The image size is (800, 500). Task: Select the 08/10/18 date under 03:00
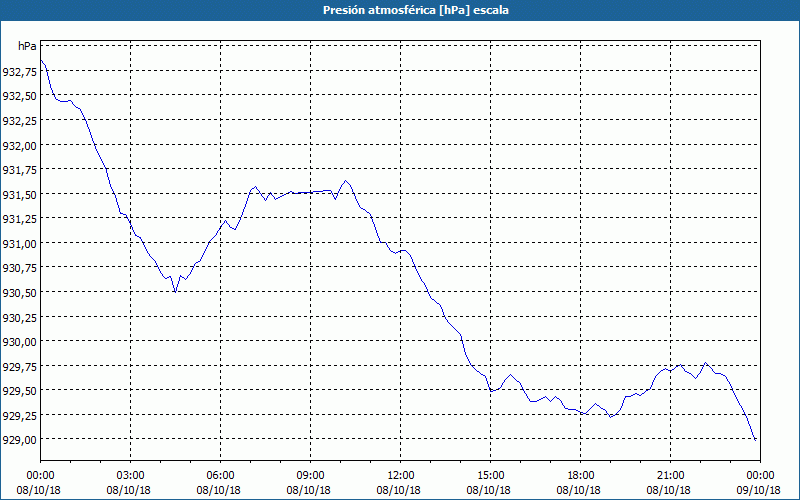pyautogui.click(x=129, y=490)
